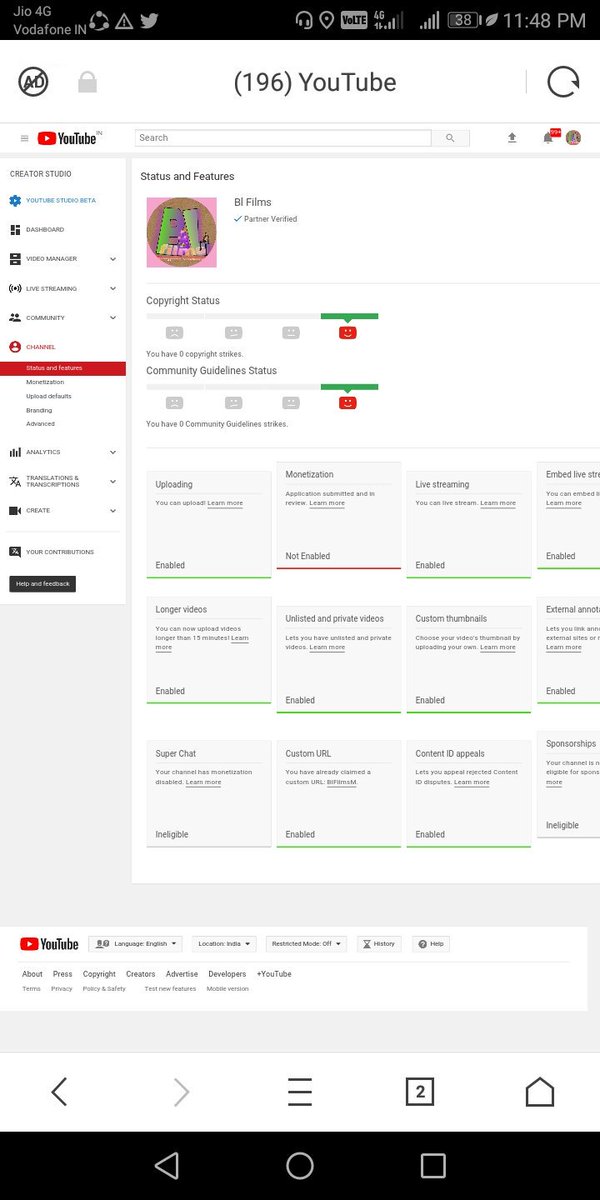Click the Community people icon

coord(15,318)
